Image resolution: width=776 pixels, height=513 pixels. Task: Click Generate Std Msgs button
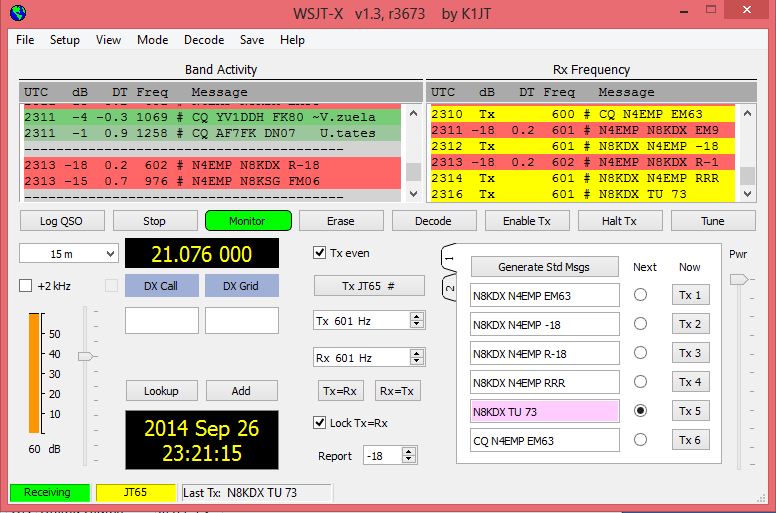click(545, 267)
